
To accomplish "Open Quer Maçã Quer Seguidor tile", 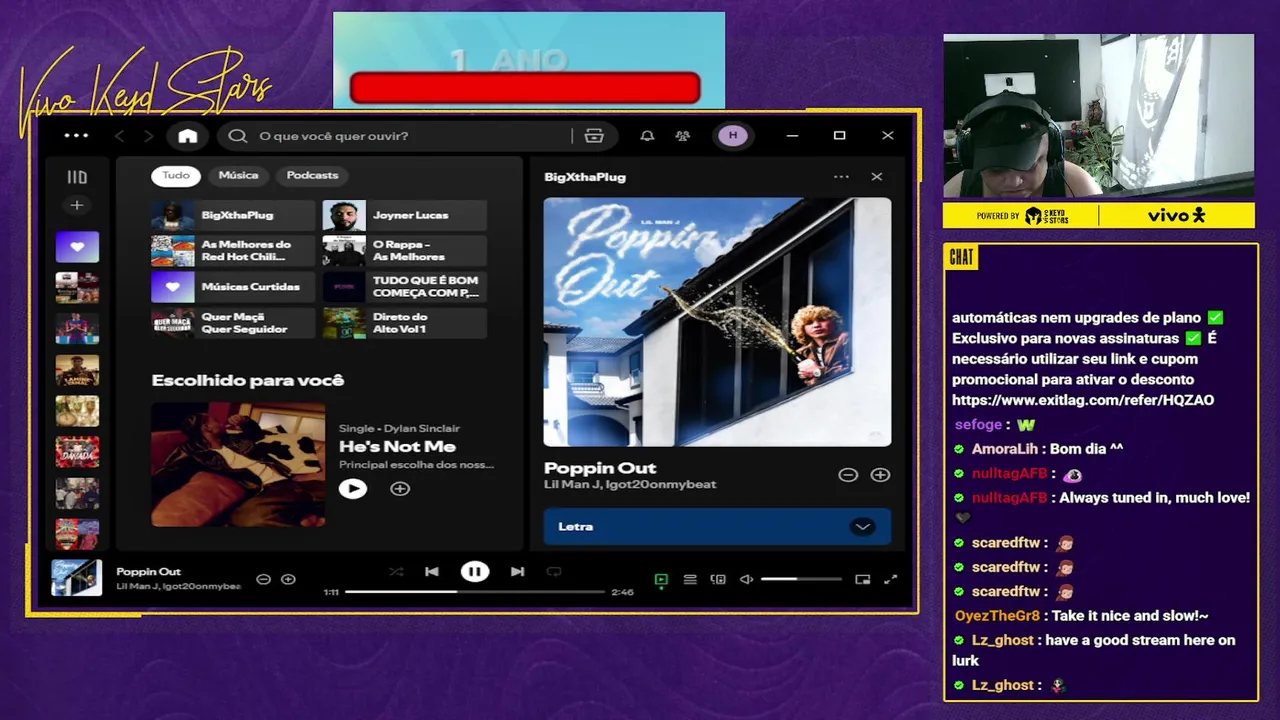I will click(x=233, y=323).
